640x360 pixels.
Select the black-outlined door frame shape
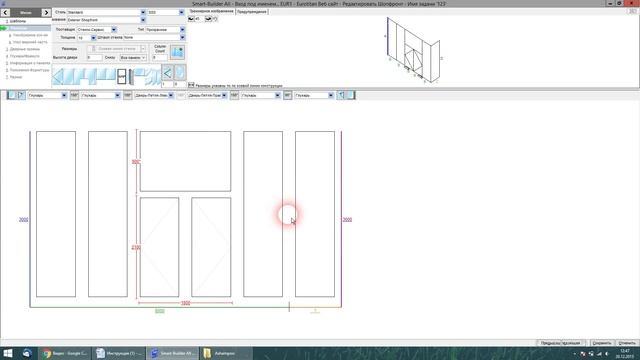(122, 77)
